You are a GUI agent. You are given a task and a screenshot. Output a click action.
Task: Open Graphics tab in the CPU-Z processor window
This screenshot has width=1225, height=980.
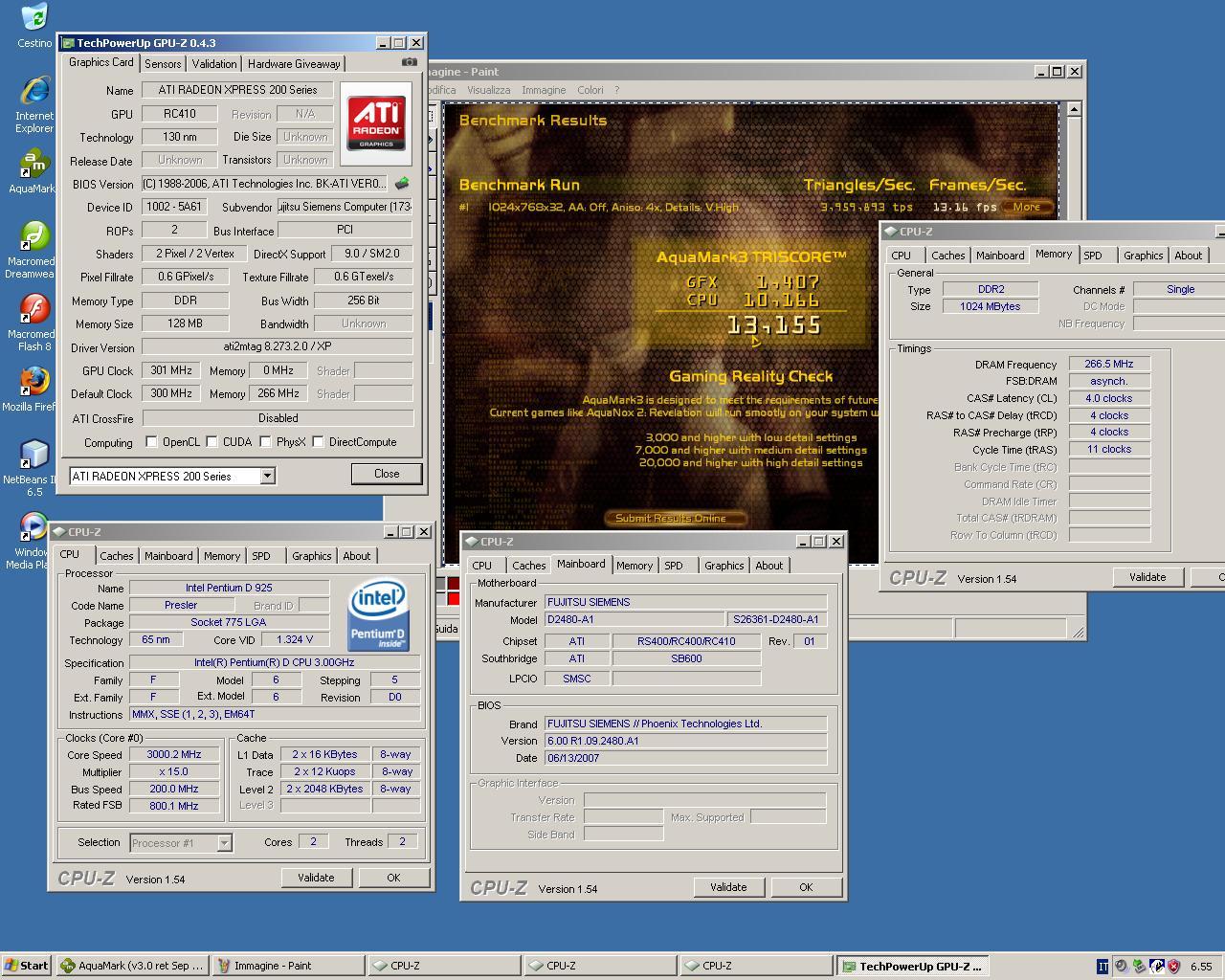pyautogui.click(x=312, y=556)
